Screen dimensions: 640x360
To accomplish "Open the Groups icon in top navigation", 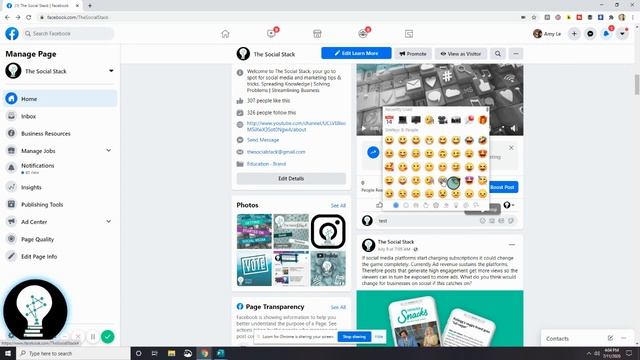I will coord(363,33).
